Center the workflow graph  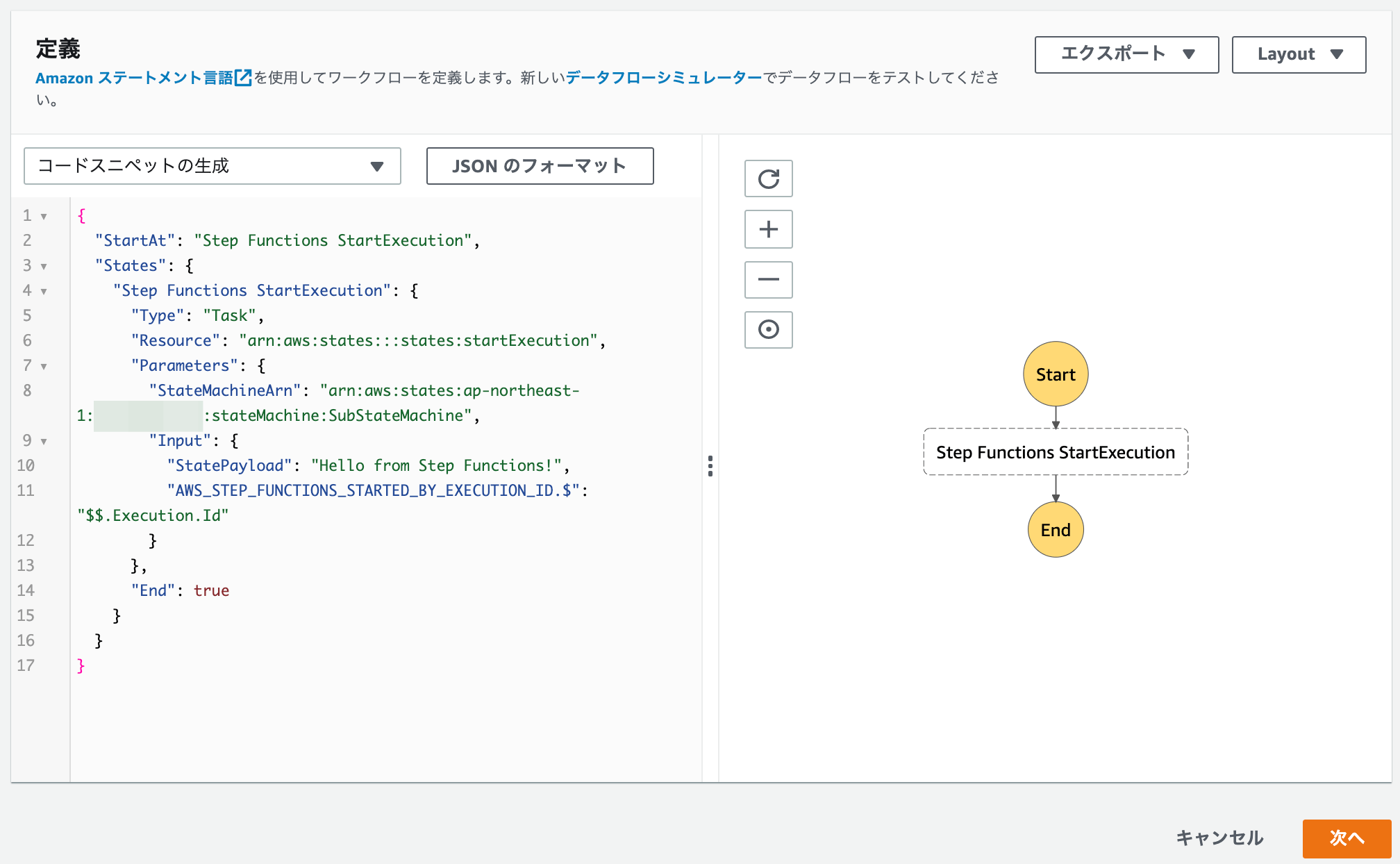point(768,330)
